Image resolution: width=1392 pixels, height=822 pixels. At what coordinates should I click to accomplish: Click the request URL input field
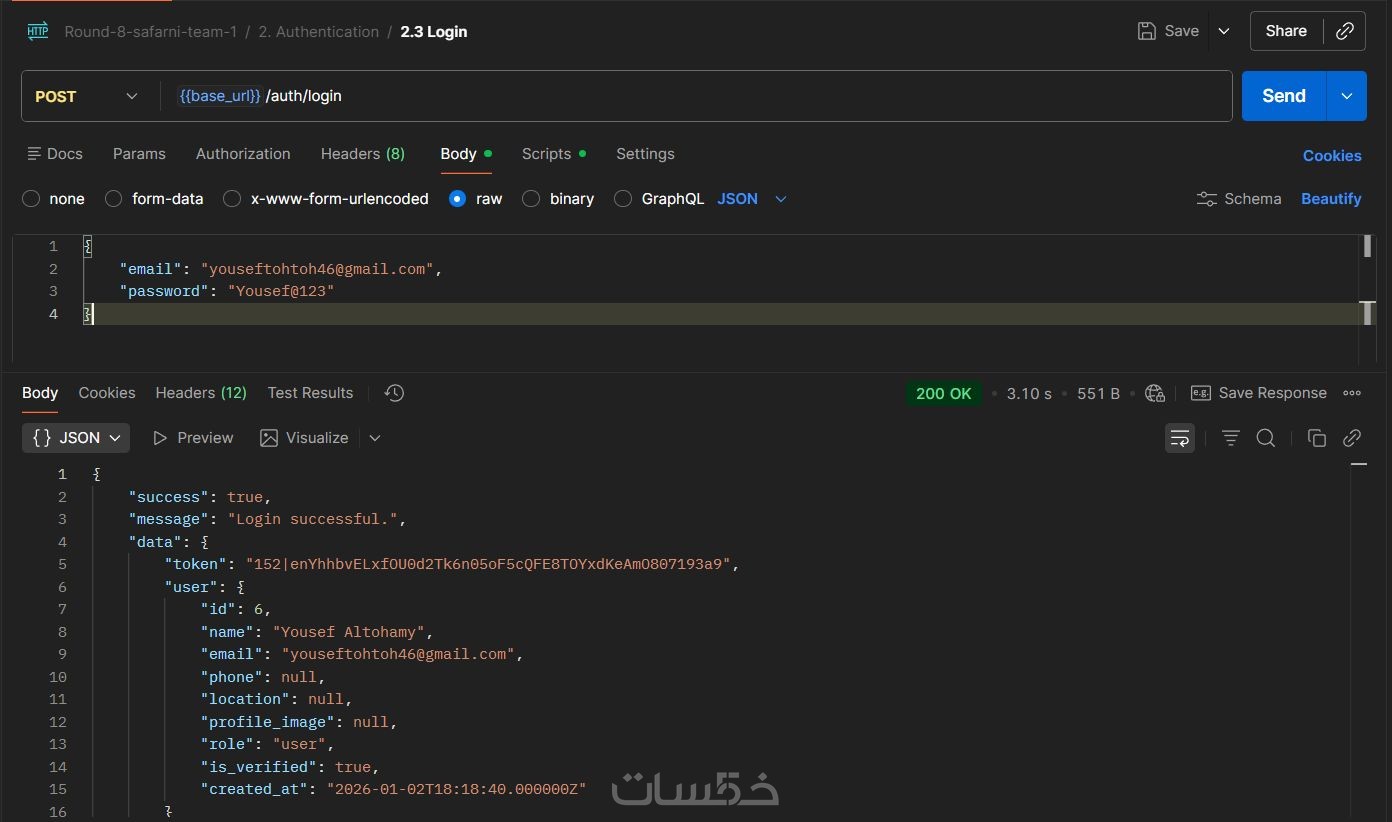[700, 96]
